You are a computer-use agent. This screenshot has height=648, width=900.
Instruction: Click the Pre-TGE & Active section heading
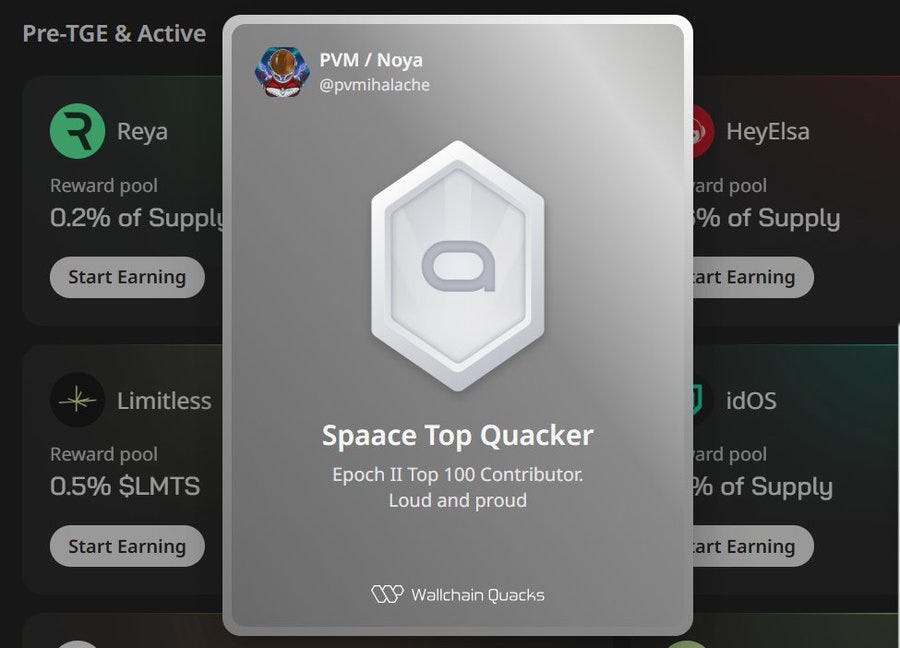pos(114,34)
